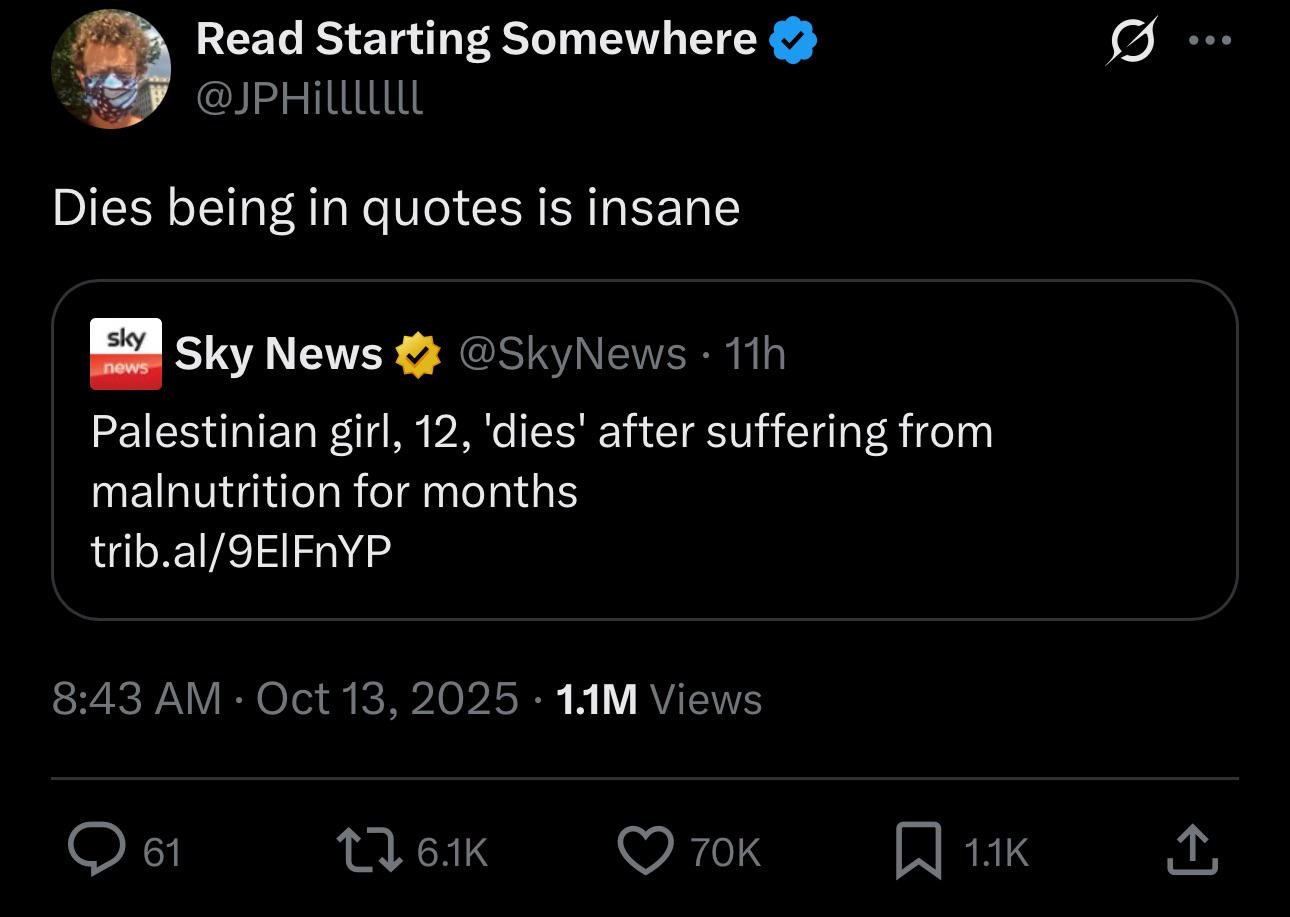The height and width of the screenshot is (917, 1290).
Task: Click the 8:43 AM Oct 13, 2025 timestamp
Action: click(285, 698)
